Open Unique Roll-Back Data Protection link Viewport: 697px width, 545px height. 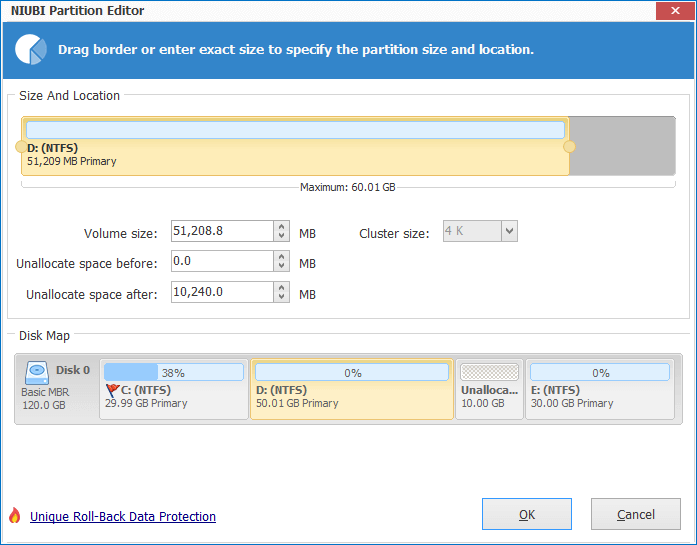[x=123, y=517]
